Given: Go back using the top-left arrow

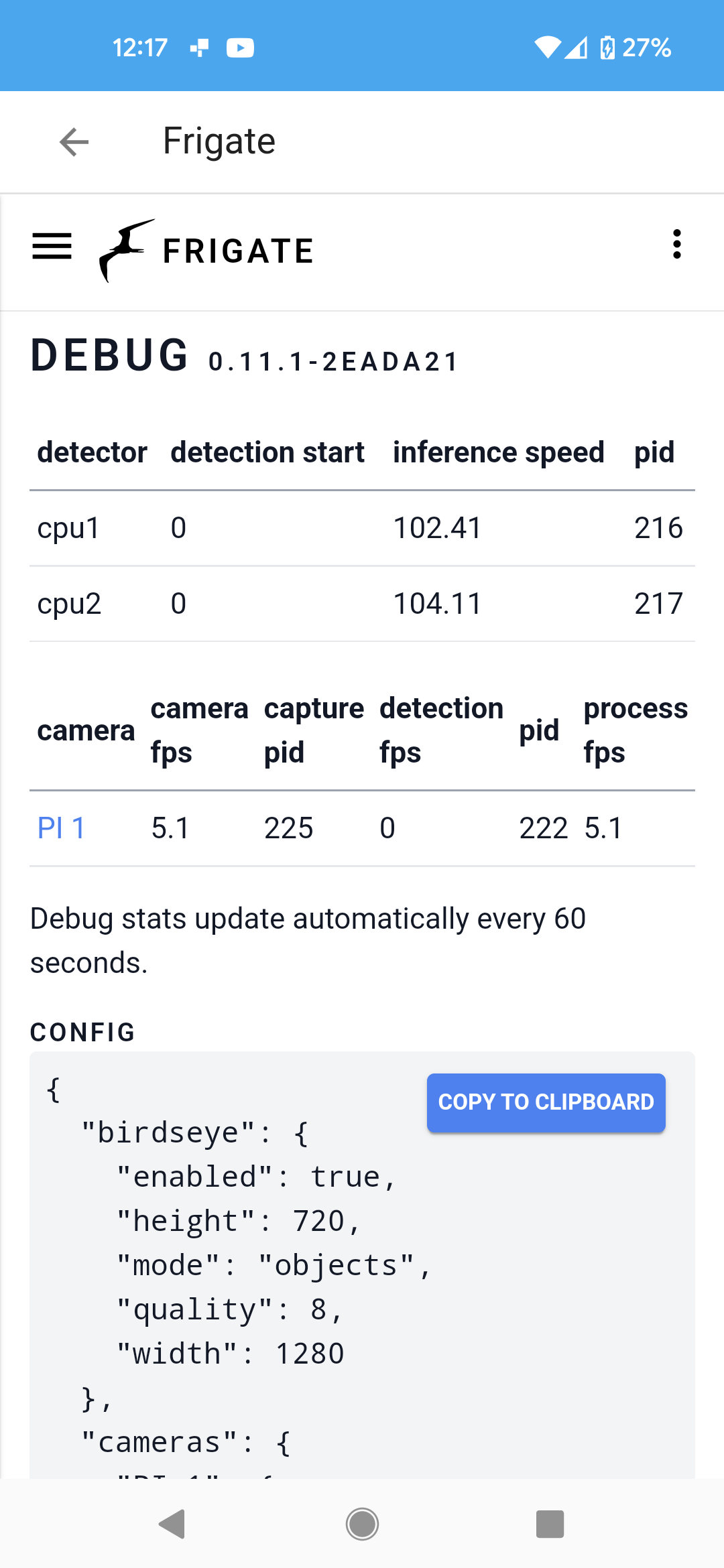Looking at the screenshot, I should [x=74, y=141].
